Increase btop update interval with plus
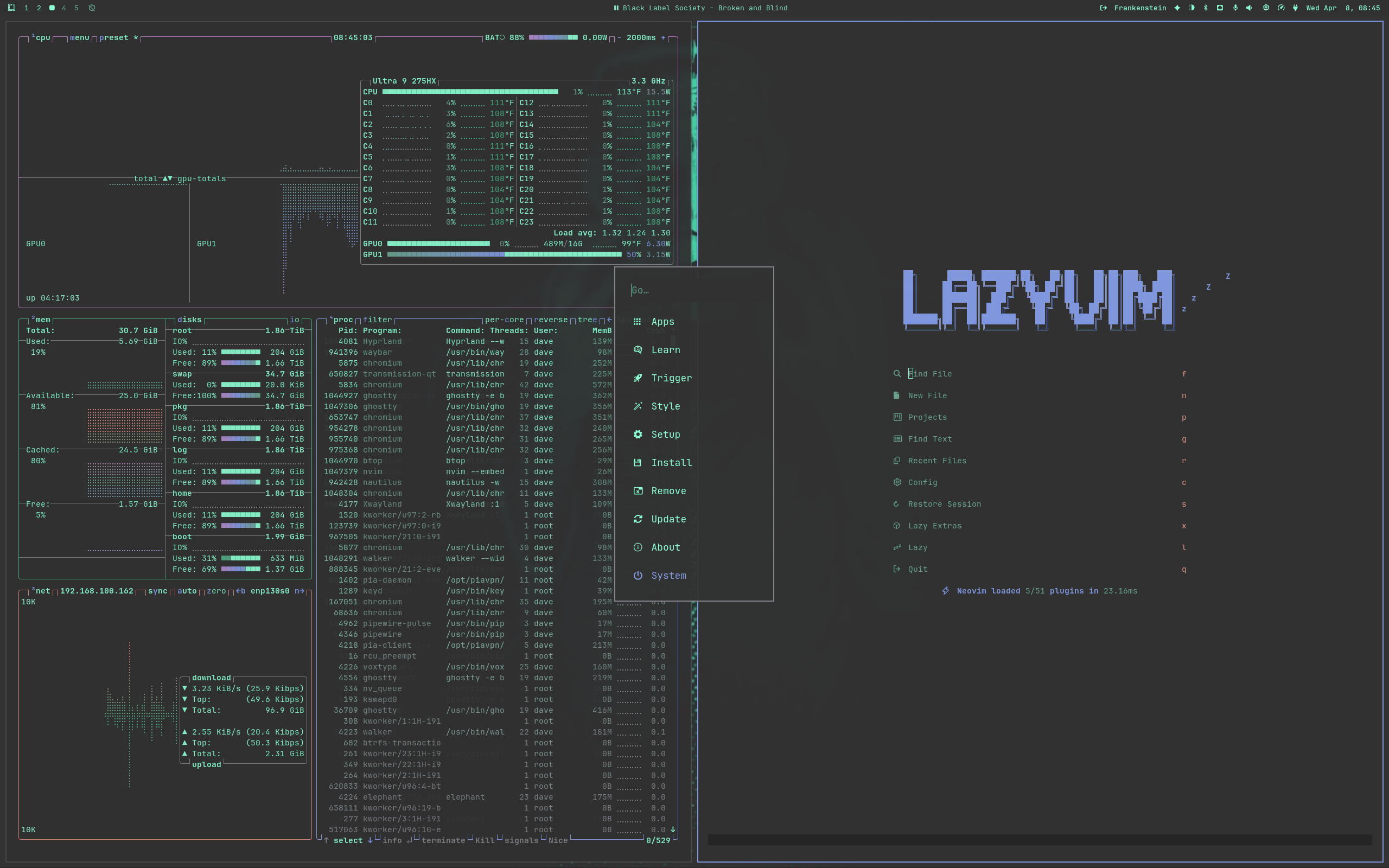Image resolution: width=1389 pixels, height=868 pixels. point(663,38)
